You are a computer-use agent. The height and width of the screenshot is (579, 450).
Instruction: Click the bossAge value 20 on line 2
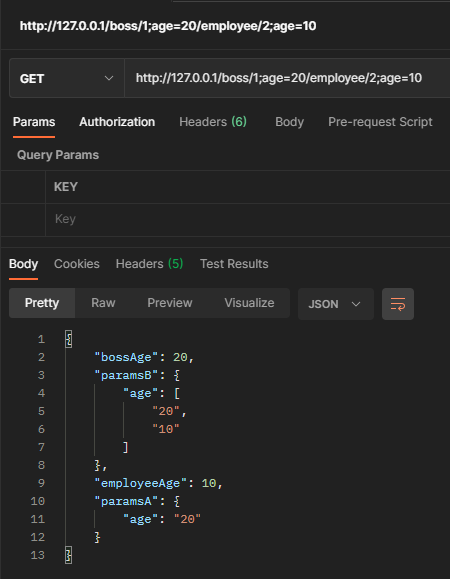tap(180, 357)
